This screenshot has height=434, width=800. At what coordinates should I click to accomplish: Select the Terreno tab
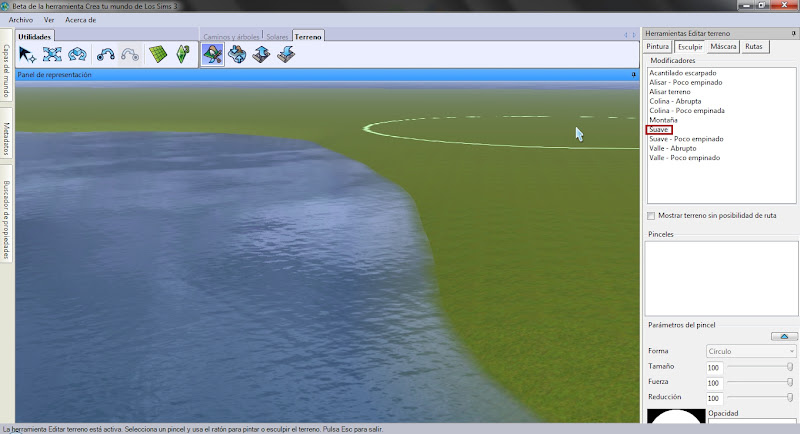point(308,37)
